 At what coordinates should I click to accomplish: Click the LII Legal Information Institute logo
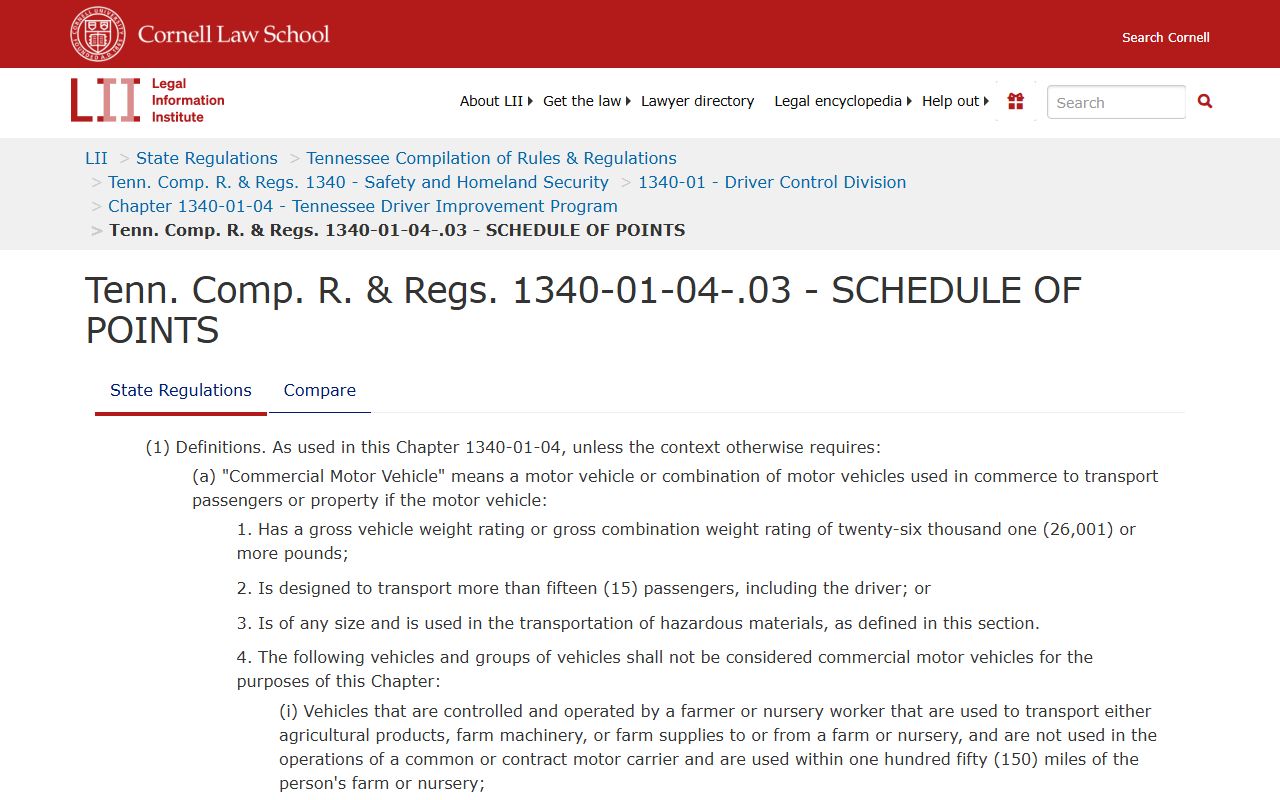point(147,100)
